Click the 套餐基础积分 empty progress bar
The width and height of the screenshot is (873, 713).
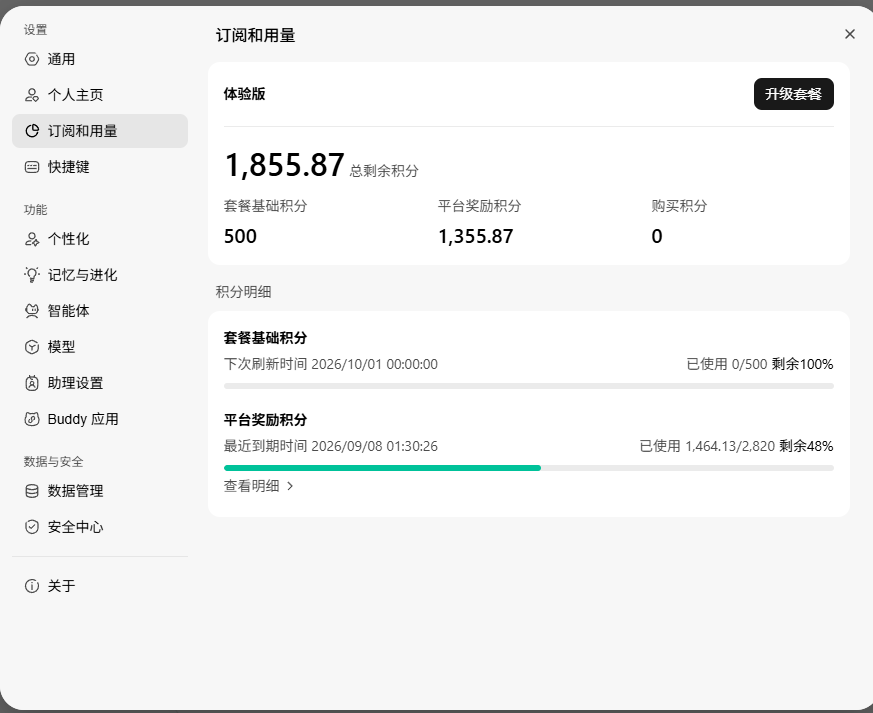[x=529, y=386]
